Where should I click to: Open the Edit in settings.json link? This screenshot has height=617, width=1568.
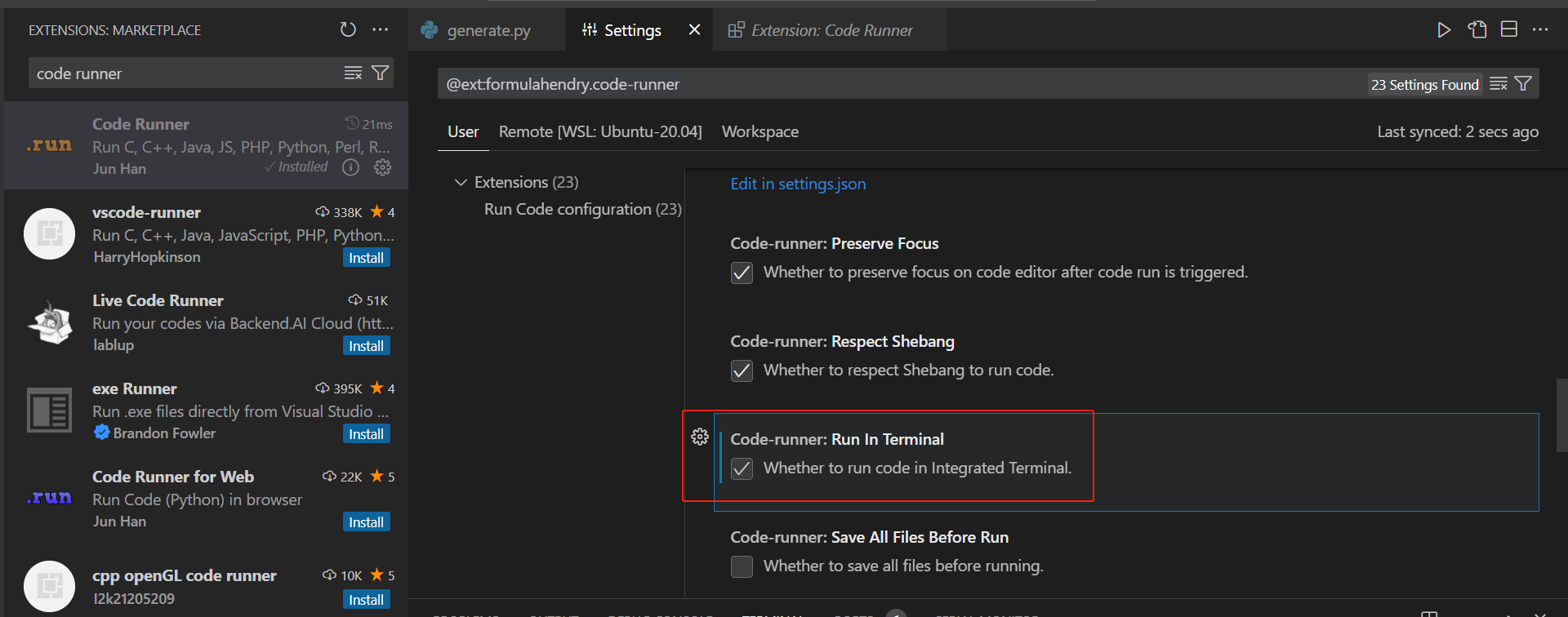798,184
